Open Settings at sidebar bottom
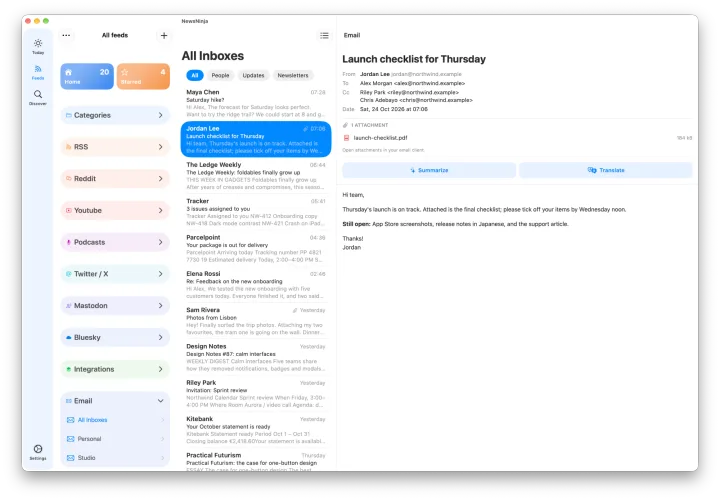 (x=38, y=452)
